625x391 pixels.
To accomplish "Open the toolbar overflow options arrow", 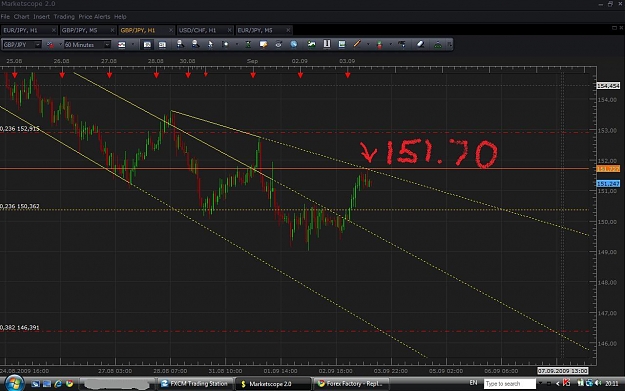I will point(450,45).
